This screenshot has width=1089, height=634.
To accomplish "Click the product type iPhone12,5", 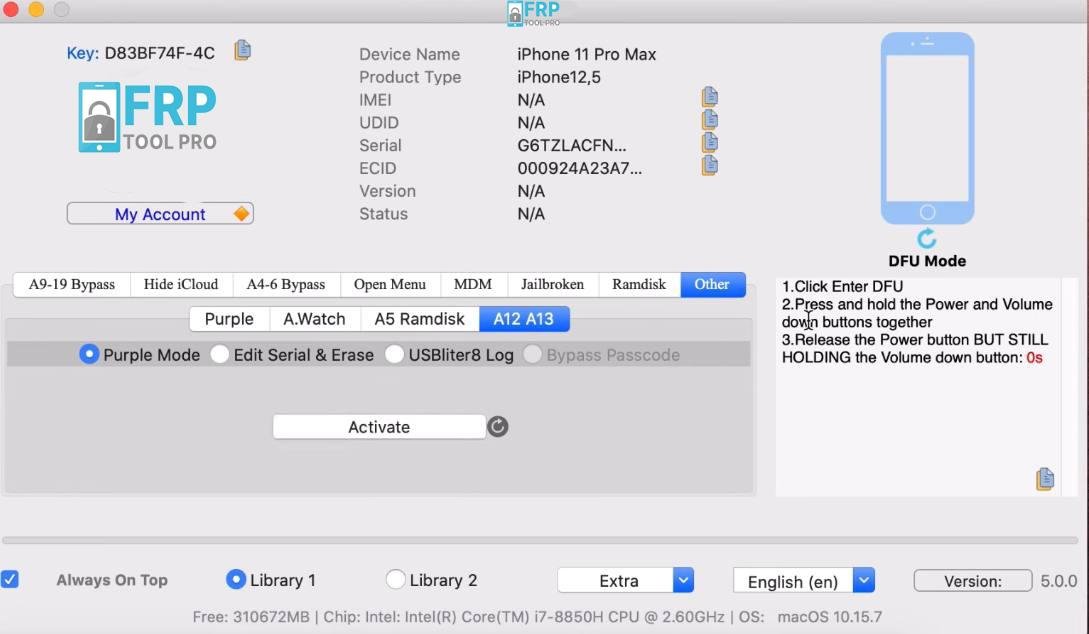I will [x=558, y=77].
